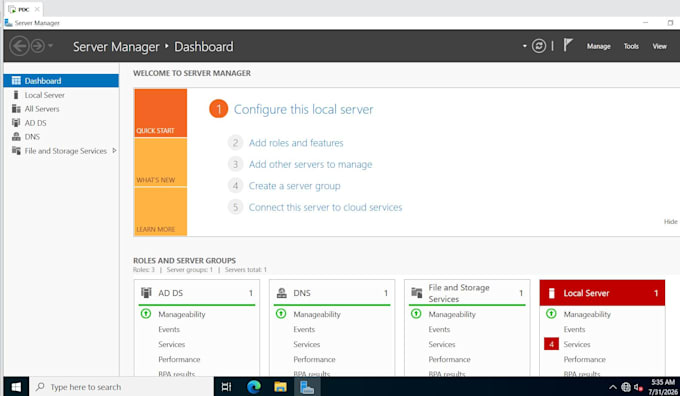This screenshot has height=396, width=680.
Task: Open the Learn More tile
Action: click(160, 212)
